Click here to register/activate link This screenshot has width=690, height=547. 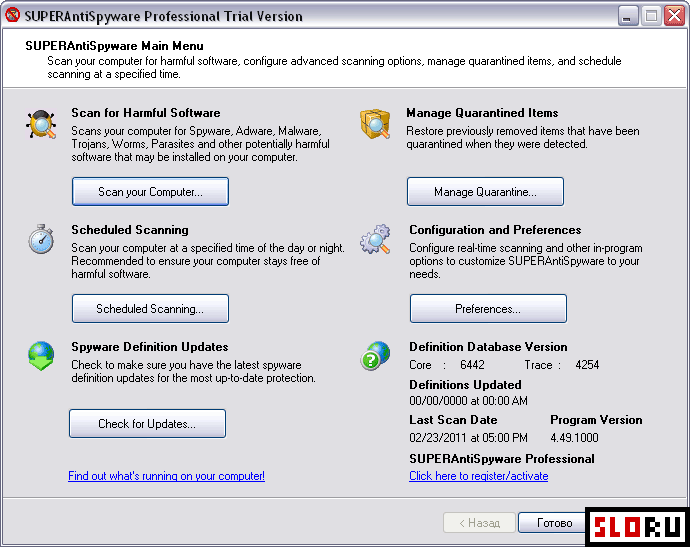tap(478, 476)
